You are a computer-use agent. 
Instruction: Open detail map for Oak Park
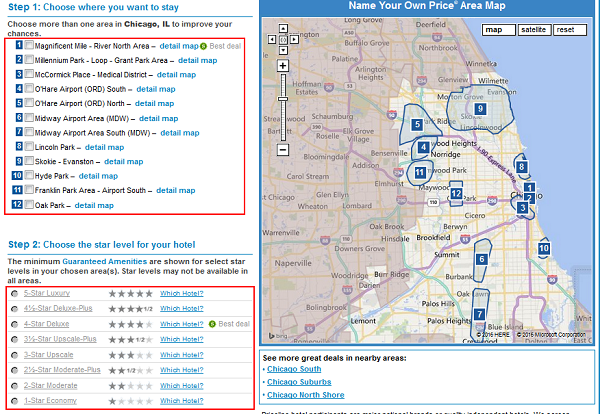tap(94, 205)
